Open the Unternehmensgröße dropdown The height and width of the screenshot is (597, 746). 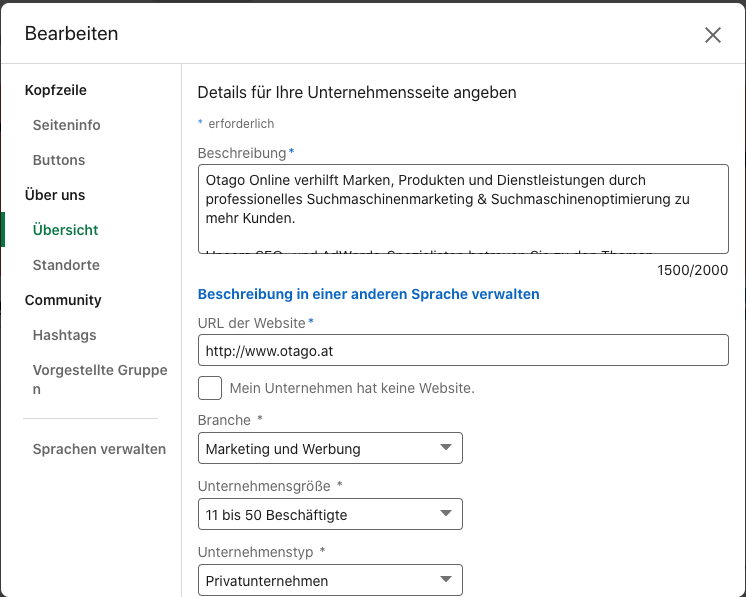[x=330, y=514]
